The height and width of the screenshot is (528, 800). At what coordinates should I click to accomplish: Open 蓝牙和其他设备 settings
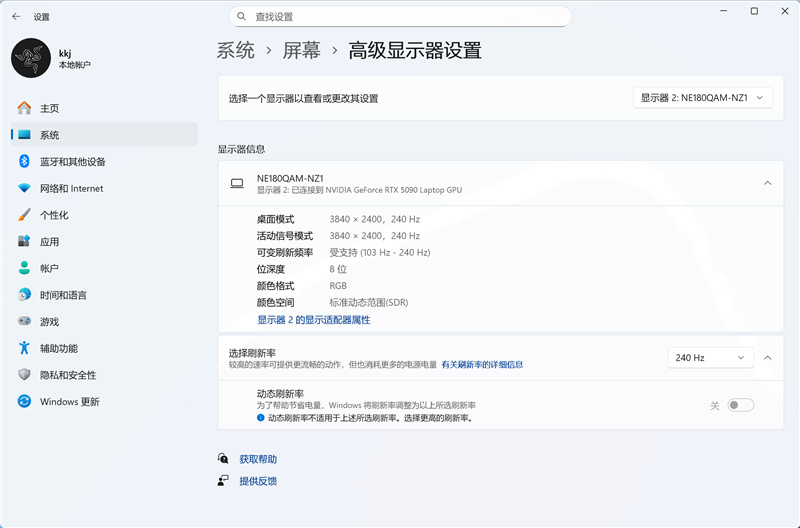click(x=104, y=162)
